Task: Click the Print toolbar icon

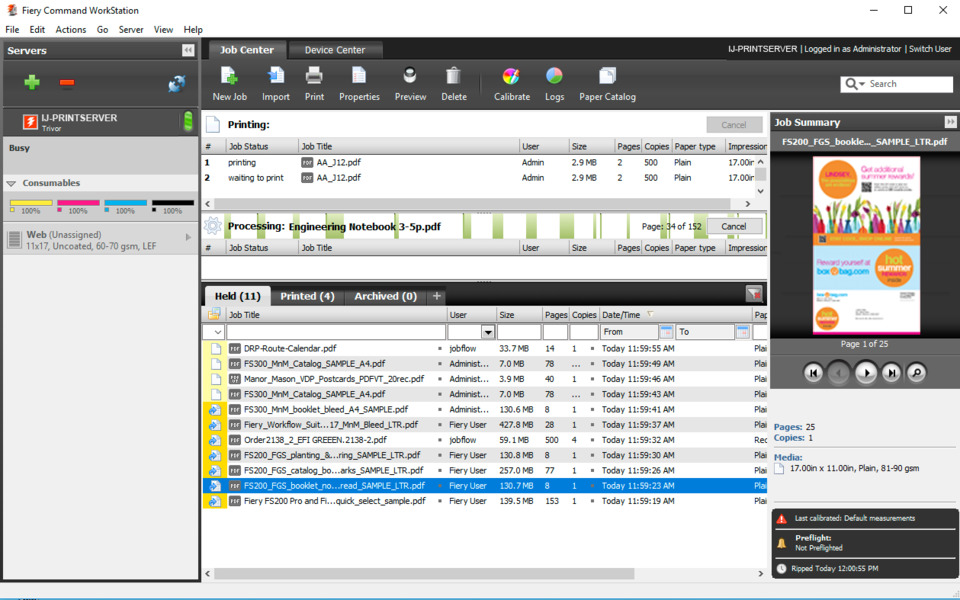Action: pos(314,77)
